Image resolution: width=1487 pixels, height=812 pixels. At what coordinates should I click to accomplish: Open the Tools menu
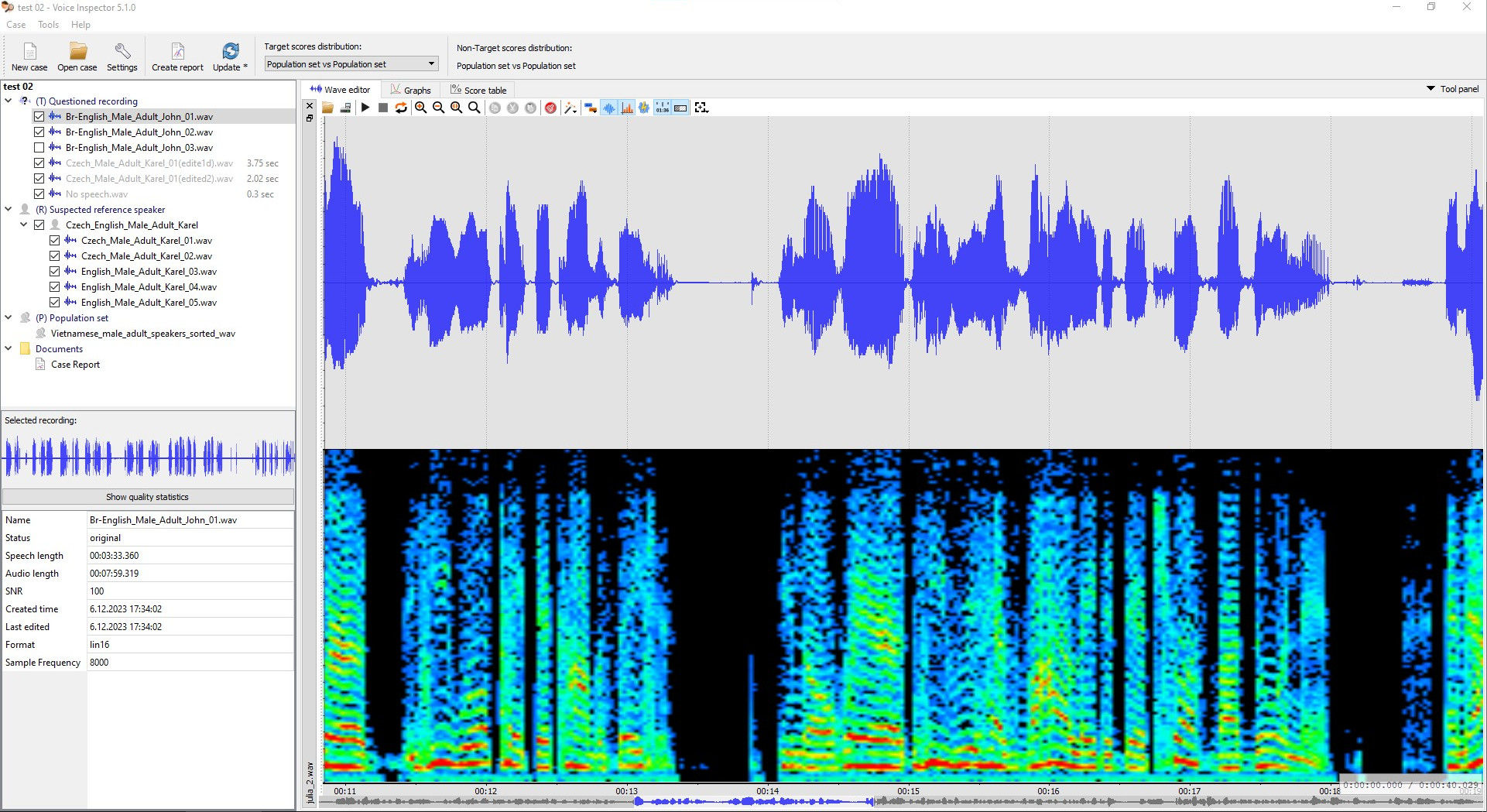pyautogui.click(x=48, y=24)
